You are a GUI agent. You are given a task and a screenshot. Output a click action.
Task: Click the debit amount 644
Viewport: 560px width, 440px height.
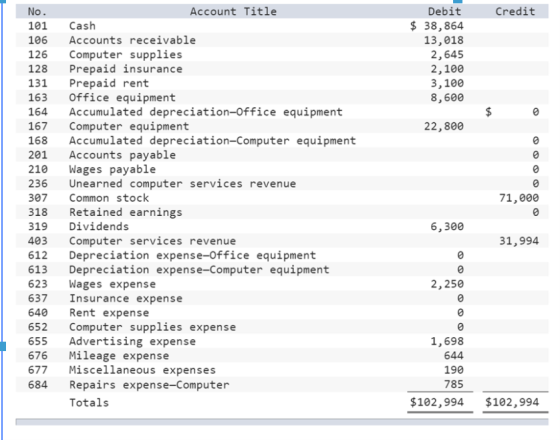pyautogui.click(x=454, y=355)
